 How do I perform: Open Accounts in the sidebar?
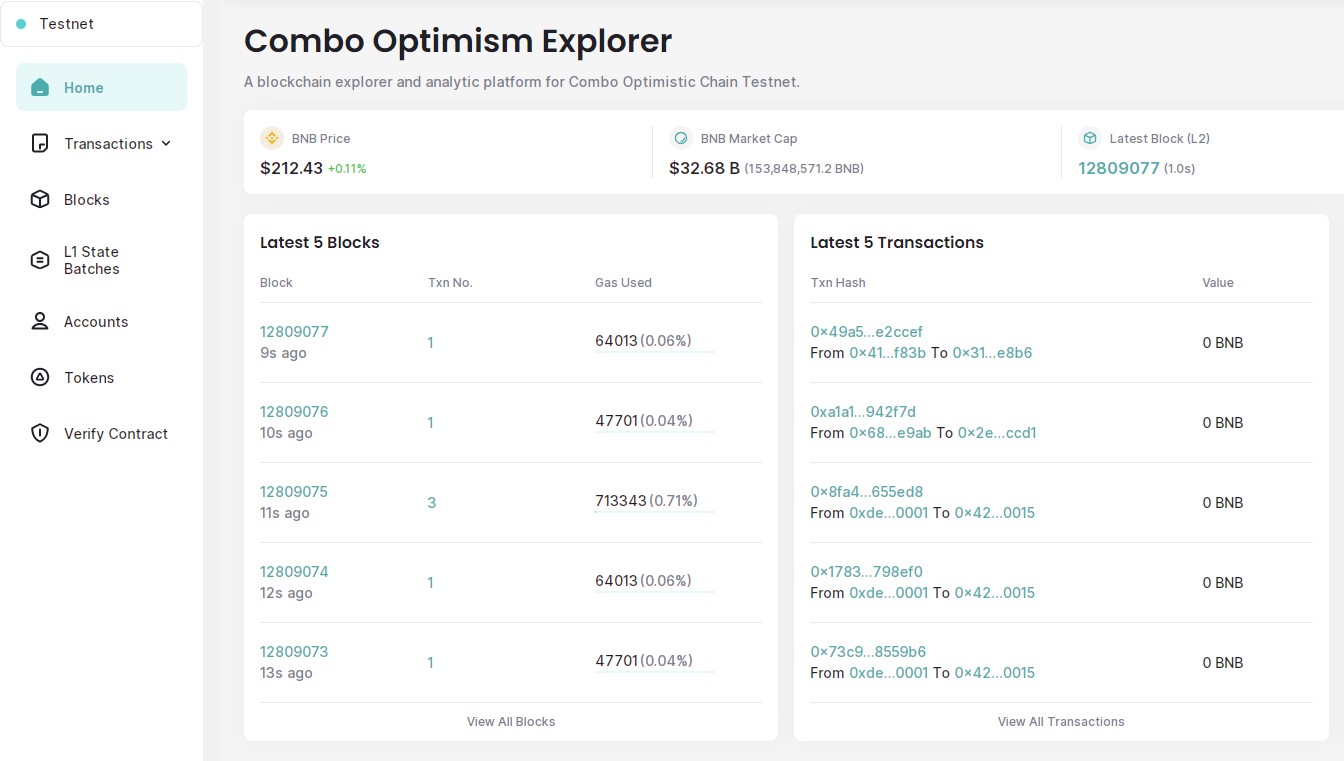pos(96,322)
